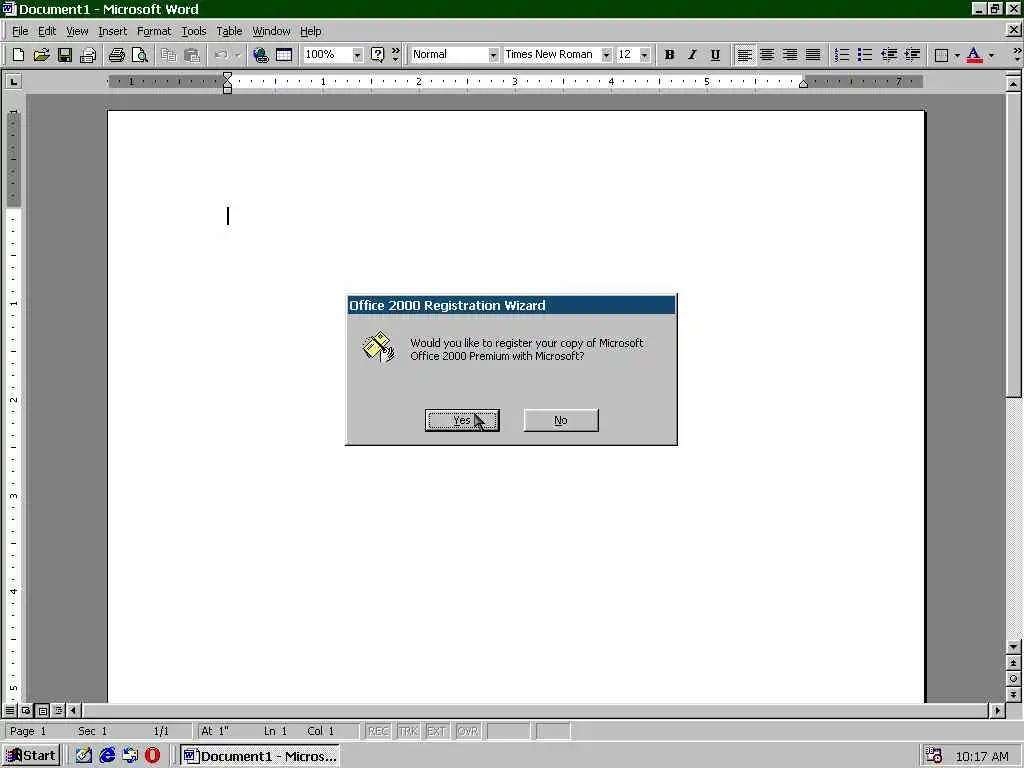Image resolution: width=1024 pixels, height=768 pixels.
Task: Go to previous page double-arrow button
Action: click(1013, 663)
